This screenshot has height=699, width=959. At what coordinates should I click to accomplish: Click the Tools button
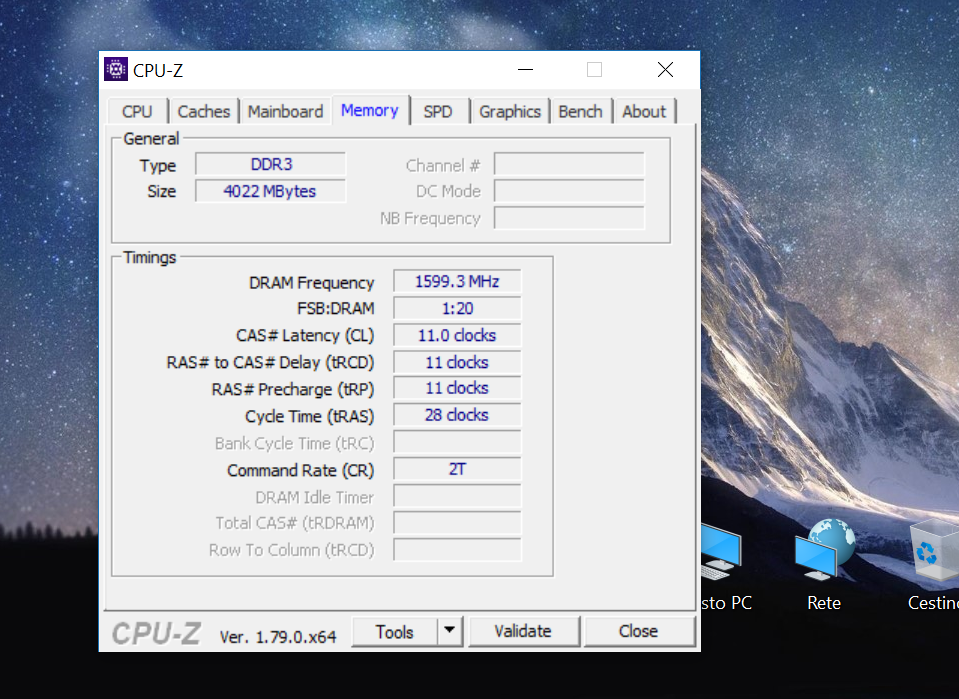click(x=394, y=632)
